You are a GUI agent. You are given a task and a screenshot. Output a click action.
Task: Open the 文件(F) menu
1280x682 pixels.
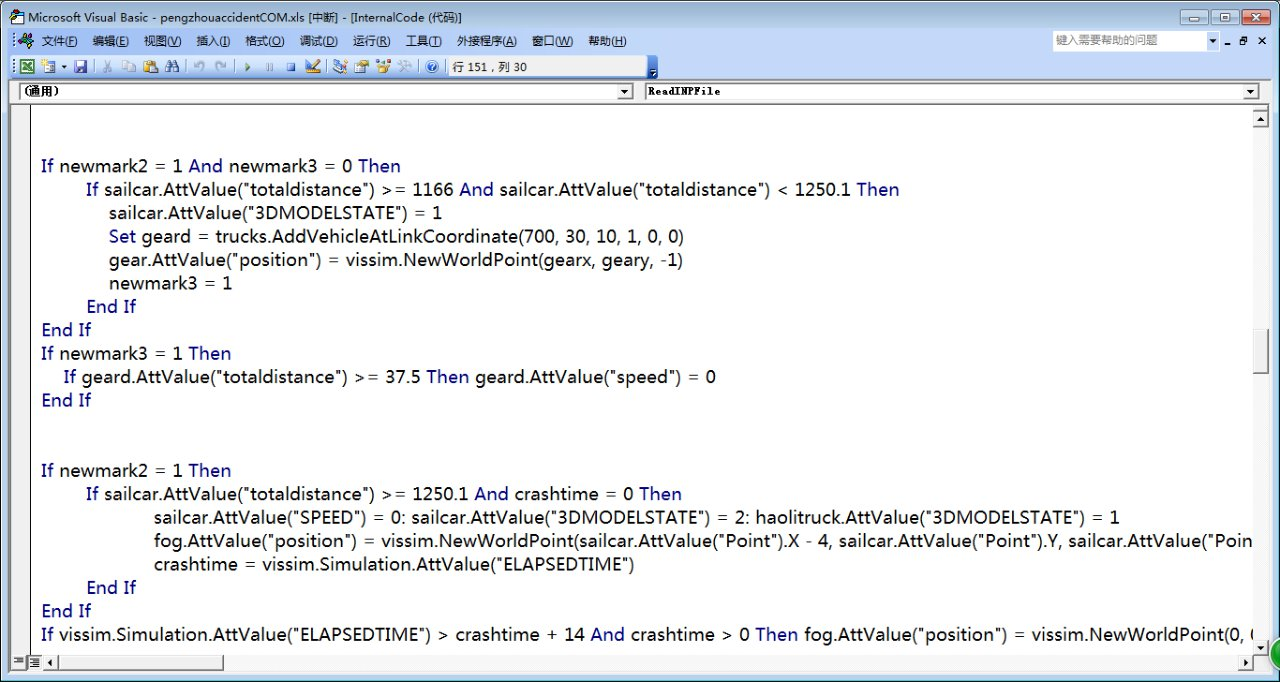tap(60, 41)
